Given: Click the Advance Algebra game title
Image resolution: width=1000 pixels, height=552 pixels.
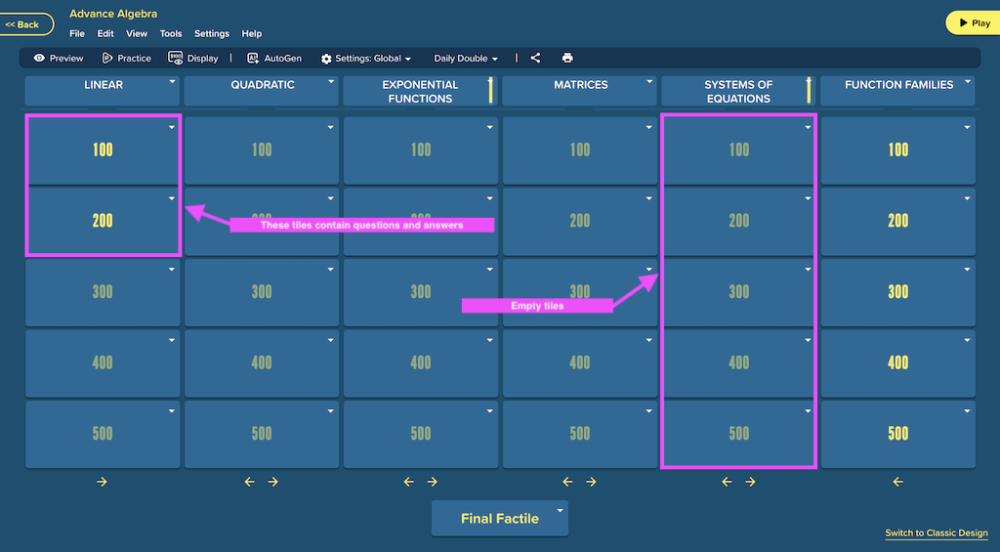Looking at the screenshot, I should [x=114, y=13].
